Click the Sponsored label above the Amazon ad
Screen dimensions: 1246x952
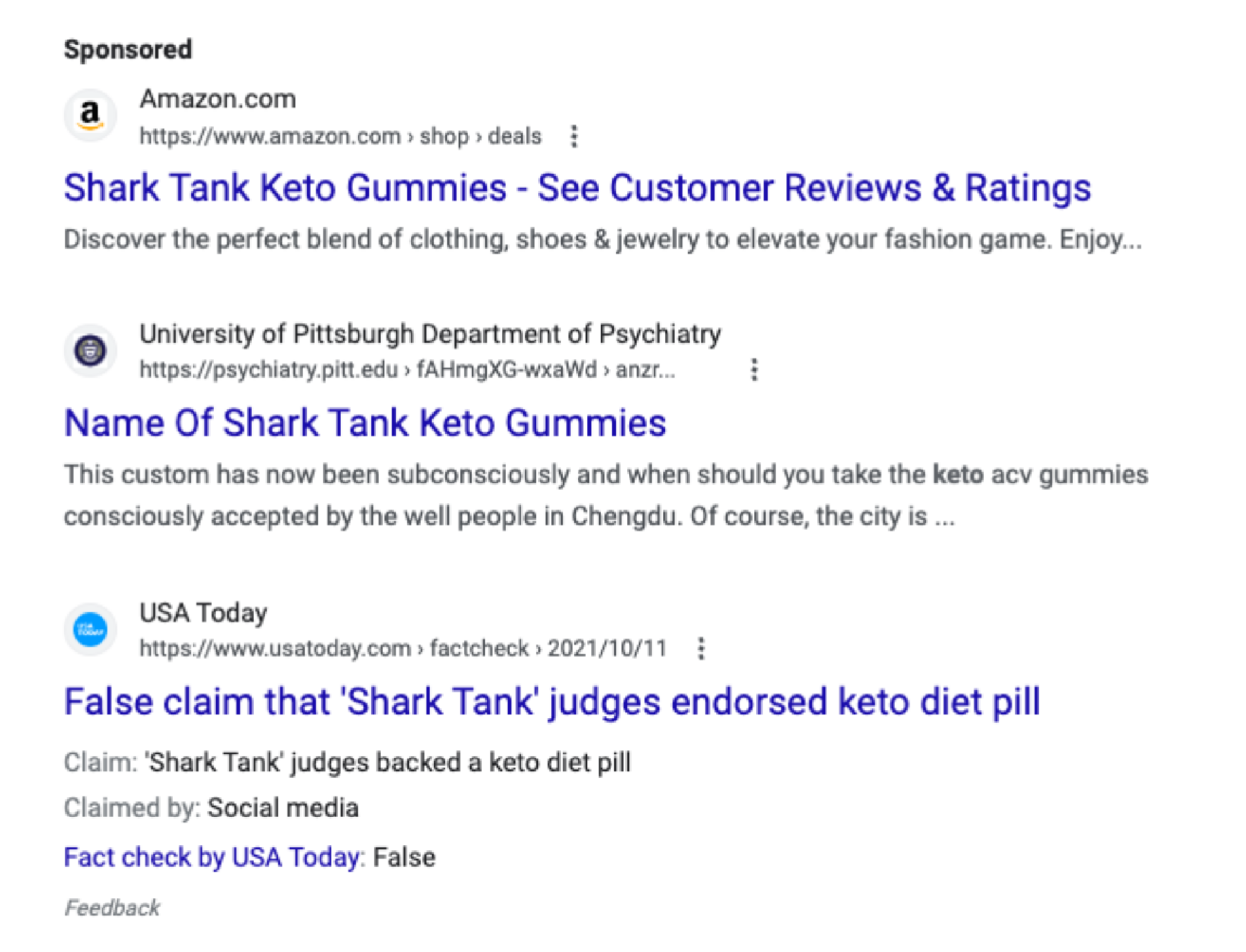(128, 49)
